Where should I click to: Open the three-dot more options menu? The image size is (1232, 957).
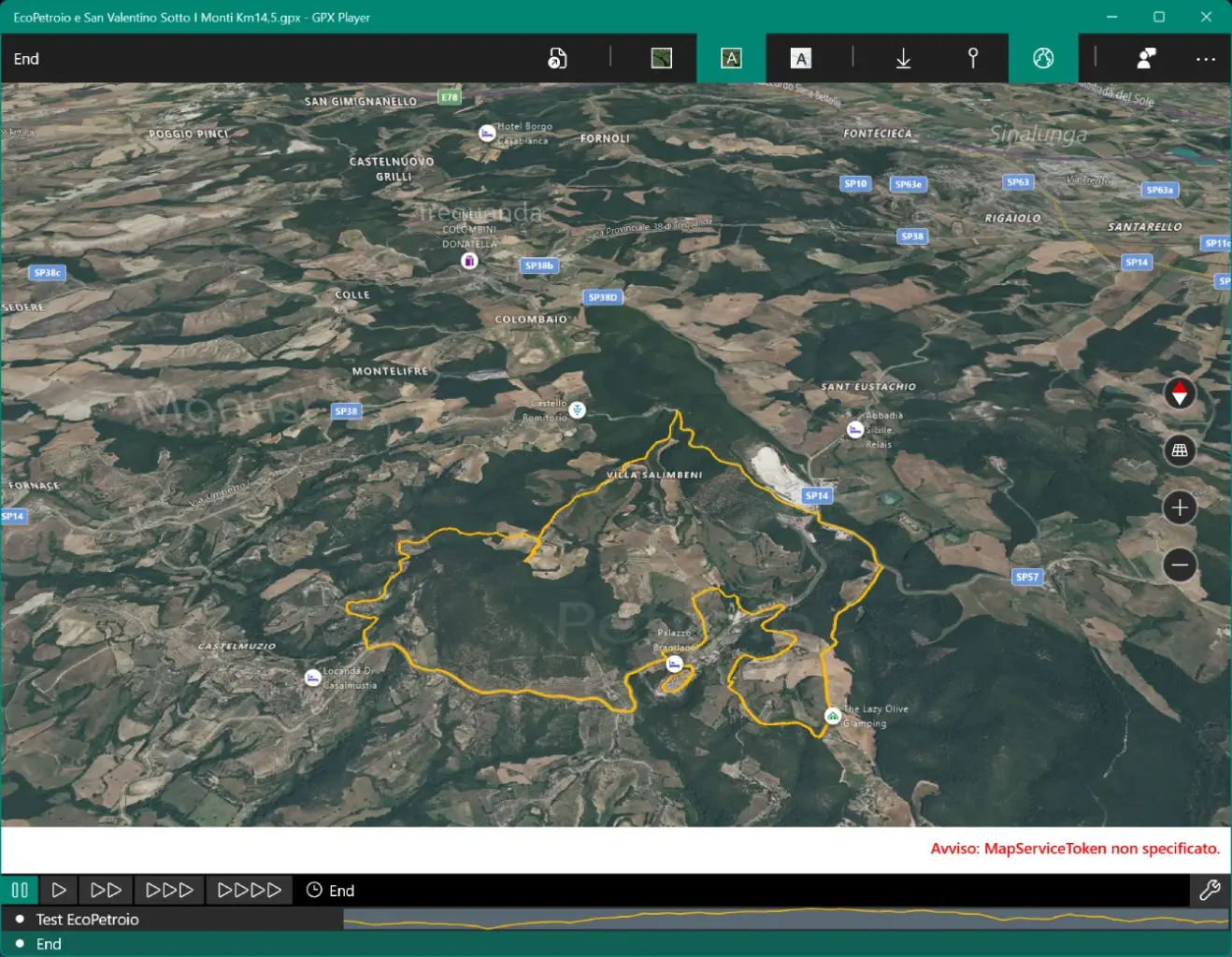click(1206, 59)
